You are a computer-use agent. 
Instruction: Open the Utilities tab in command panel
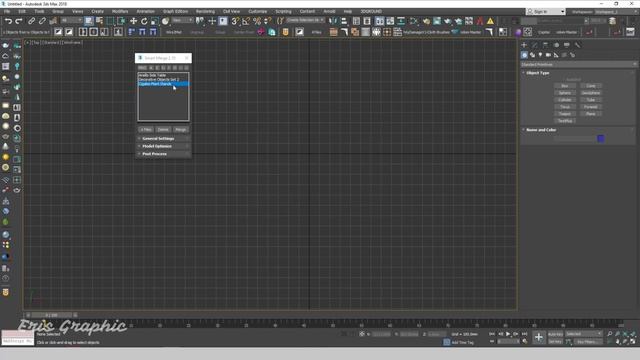click(577, 45)
